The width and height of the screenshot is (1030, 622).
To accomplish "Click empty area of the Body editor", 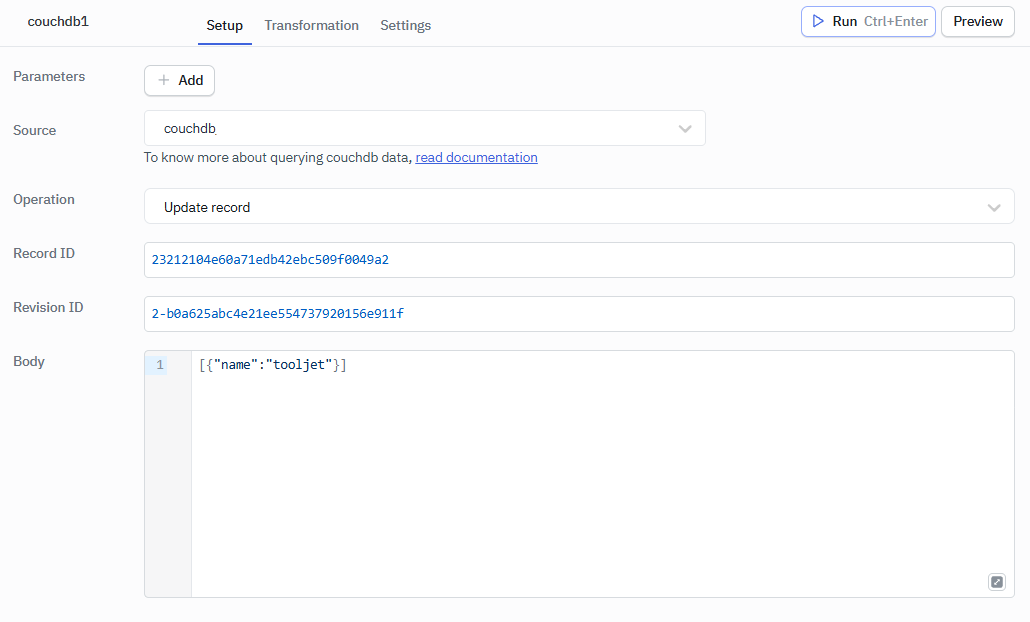I will [600, 480].
